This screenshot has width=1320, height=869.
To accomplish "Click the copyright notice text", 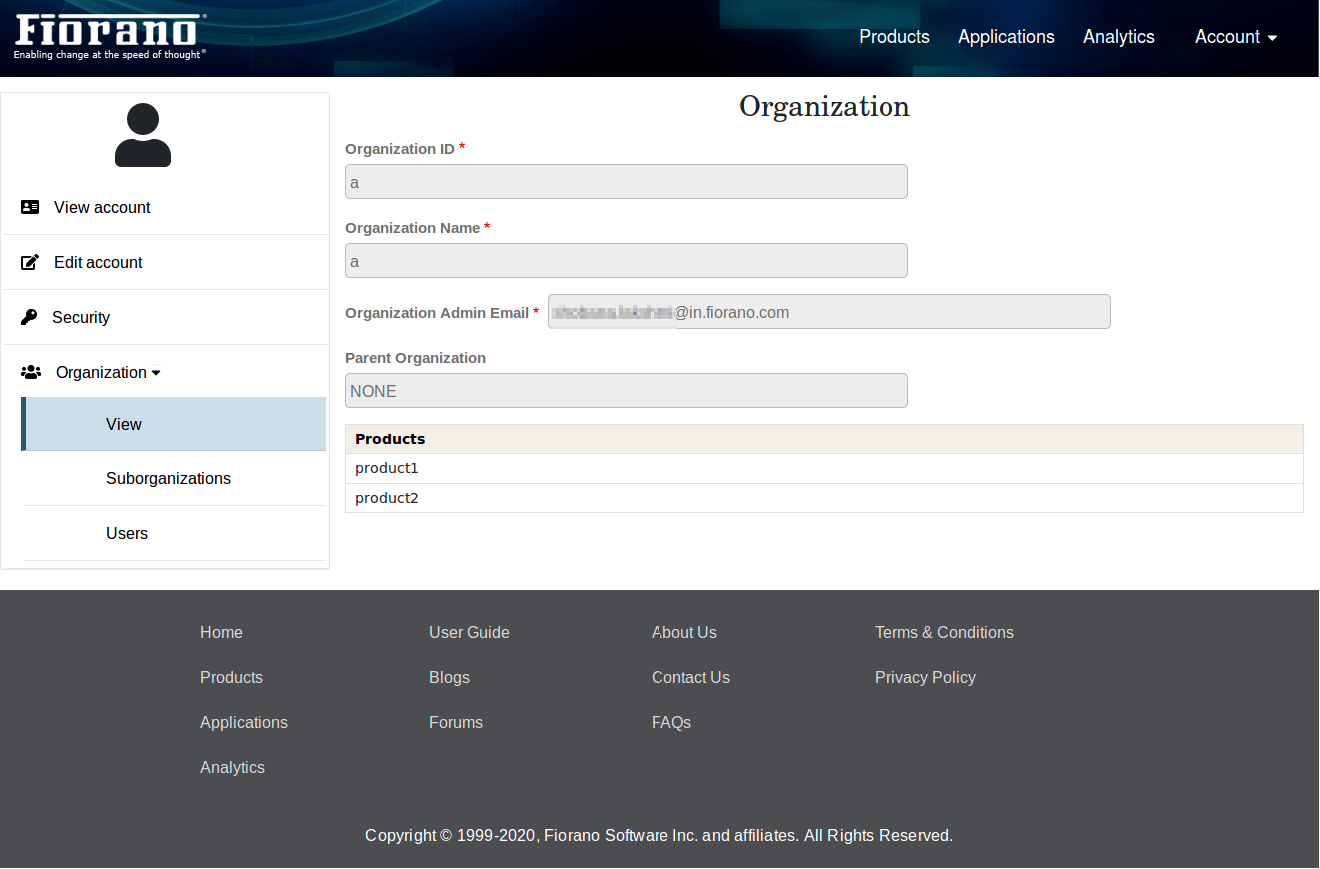I will 659,835.
